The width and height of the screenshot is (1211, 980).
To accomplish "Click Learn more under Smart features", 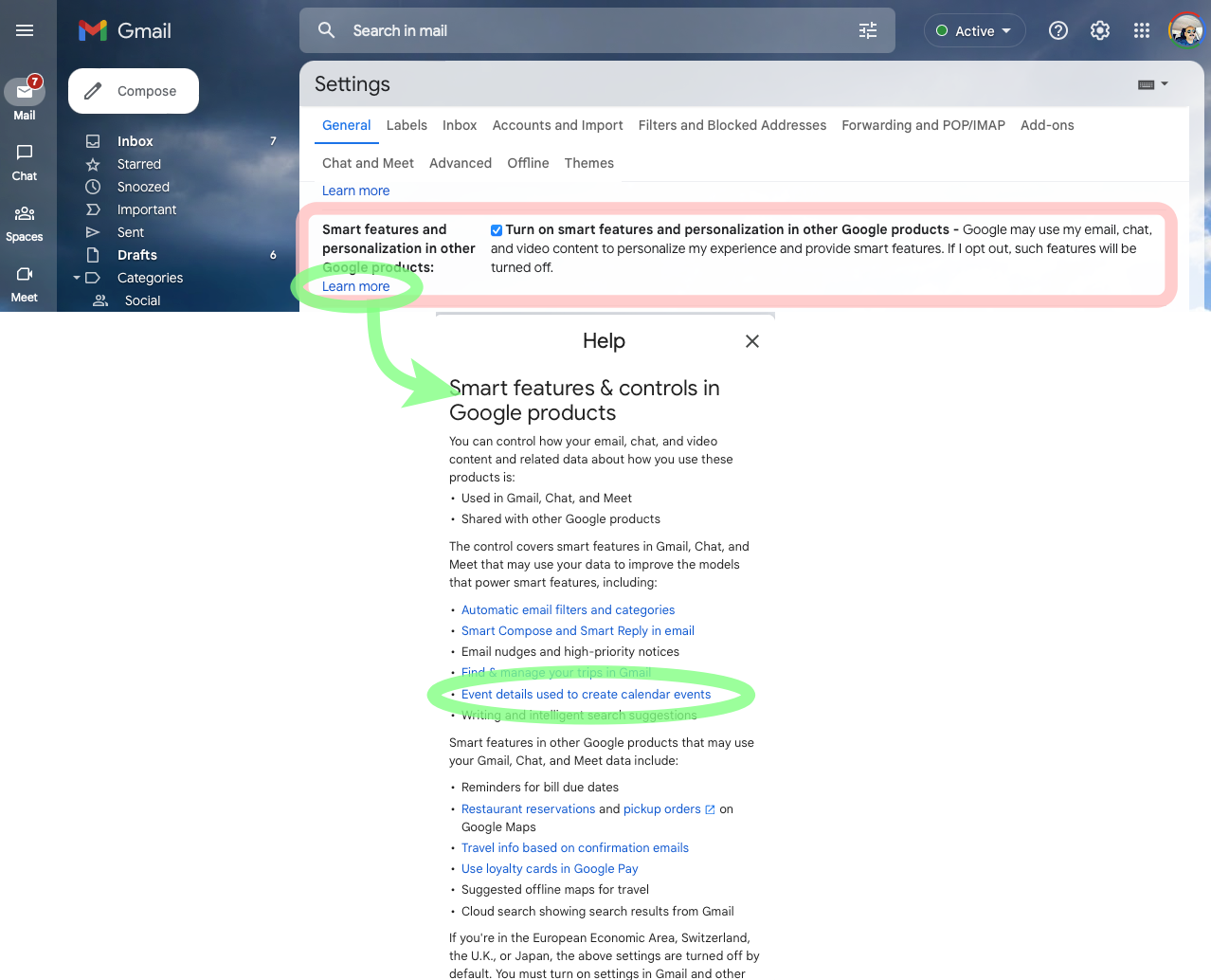I will click(x=355, y=286).
